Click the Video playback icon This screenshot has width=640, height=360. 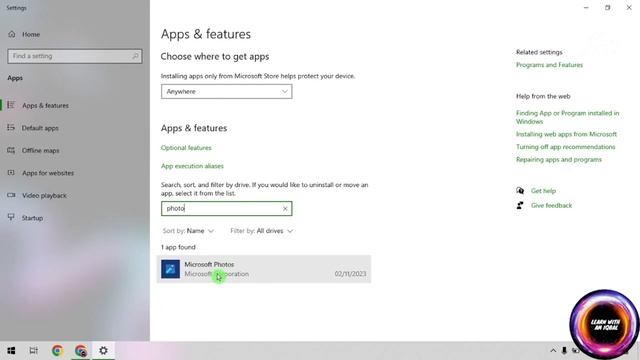(11, 195)
